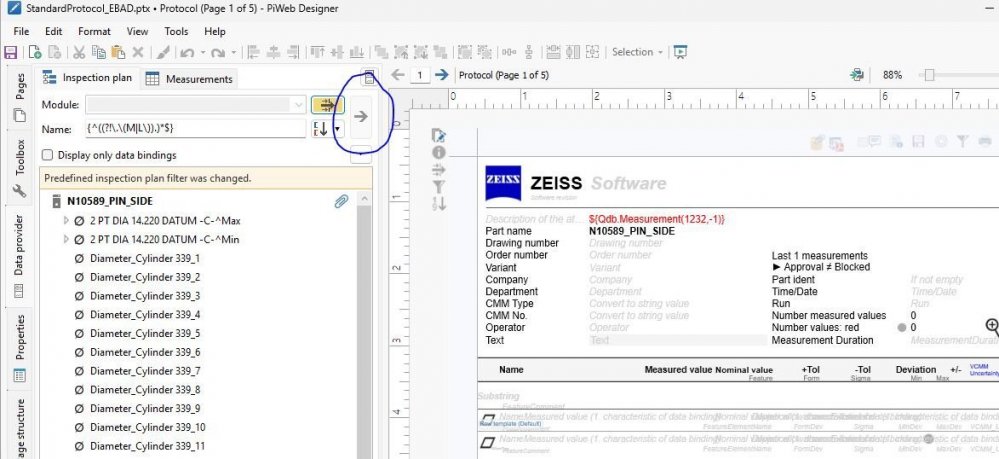Viewport: 999px width, 459px height.
Task: Click the refresh data icon left of 88%
Action: click(856, 75)
